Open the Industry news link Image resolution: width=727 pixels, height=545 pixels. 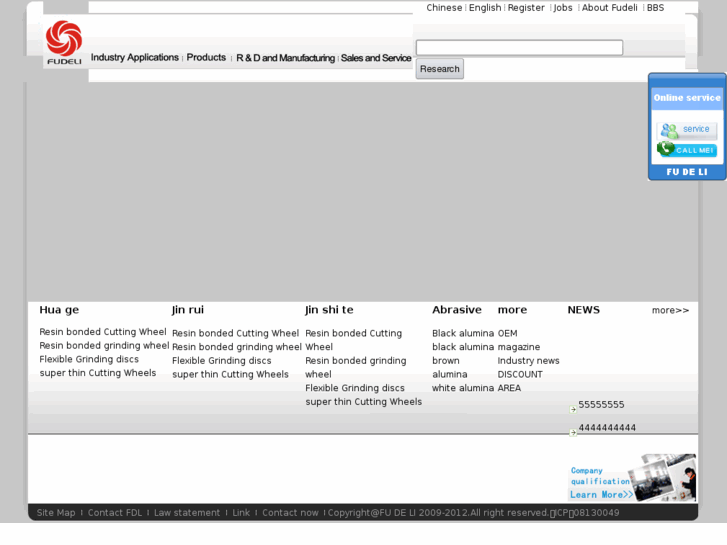tap(528, 361)
